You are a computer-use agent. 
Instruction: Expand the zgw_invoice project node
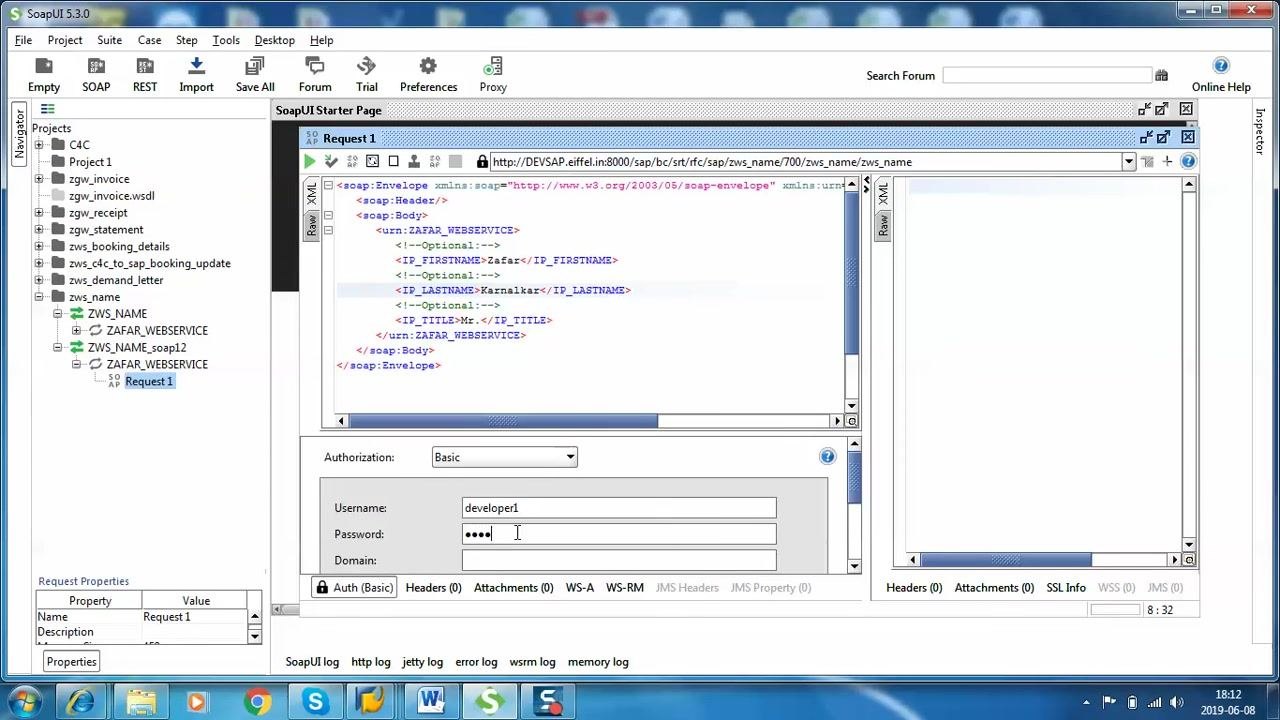point(39,179)
